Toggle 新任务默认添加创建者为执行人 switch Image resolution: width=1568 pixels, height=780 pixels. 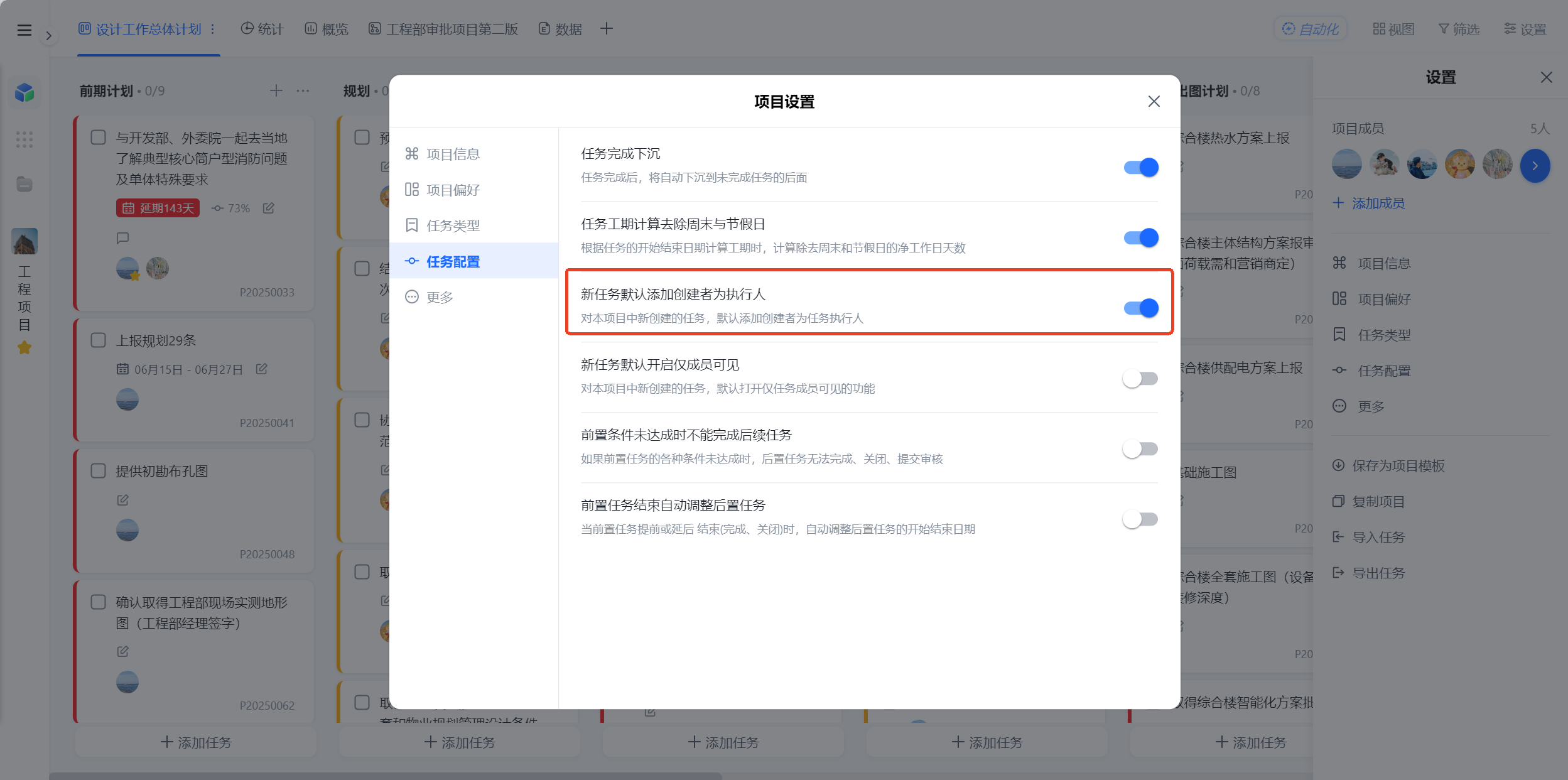point(1140,308)
